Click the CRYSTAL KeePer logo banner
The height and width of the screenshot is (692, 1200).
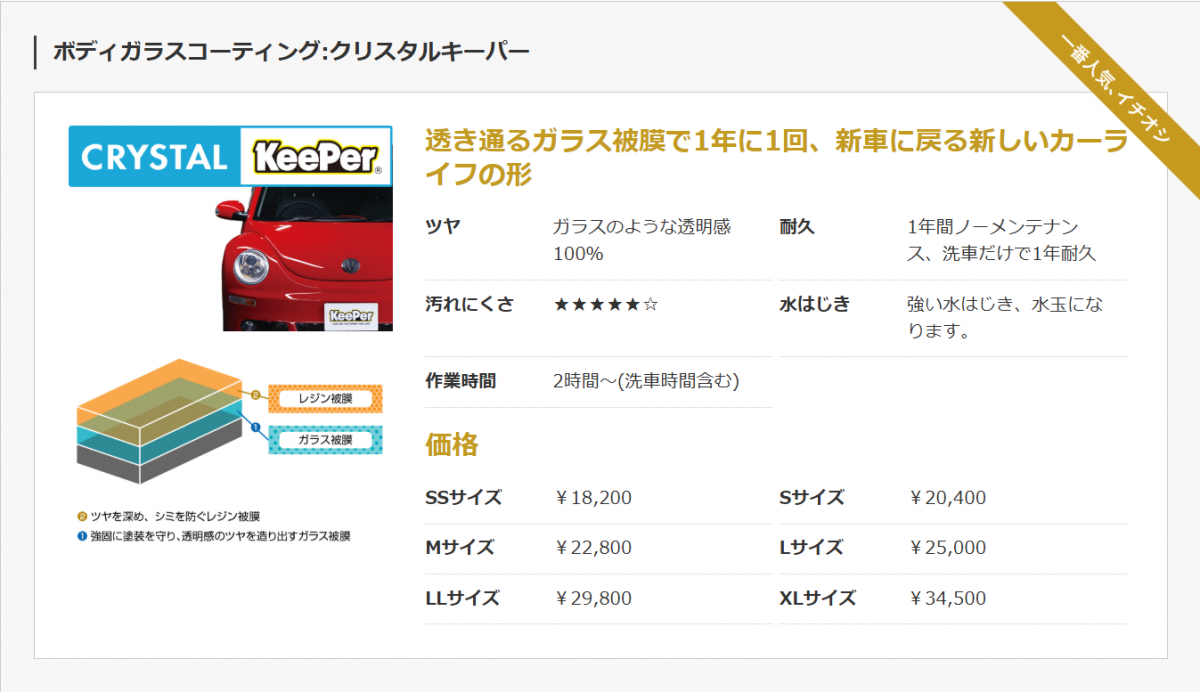[x=229, y=156]
